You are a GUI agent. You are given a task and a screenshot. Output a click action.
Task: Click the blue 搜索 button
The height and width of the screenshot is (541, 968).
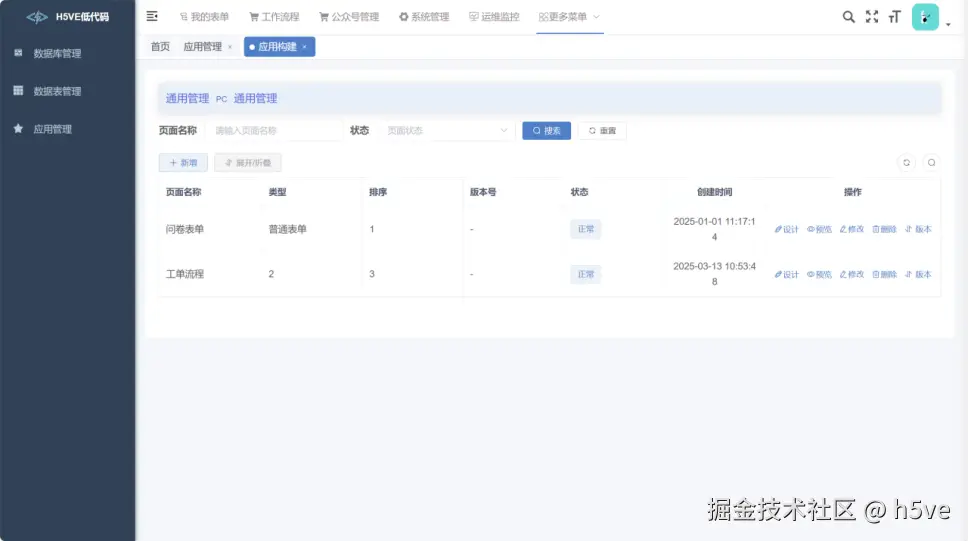click(x=546, y=130)
